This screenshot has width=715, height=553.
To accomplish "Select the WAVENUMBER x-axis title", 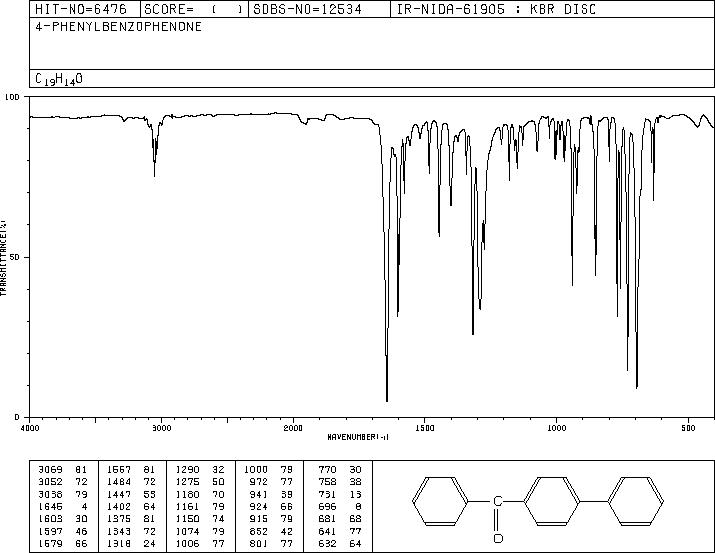I will (358, 437).
